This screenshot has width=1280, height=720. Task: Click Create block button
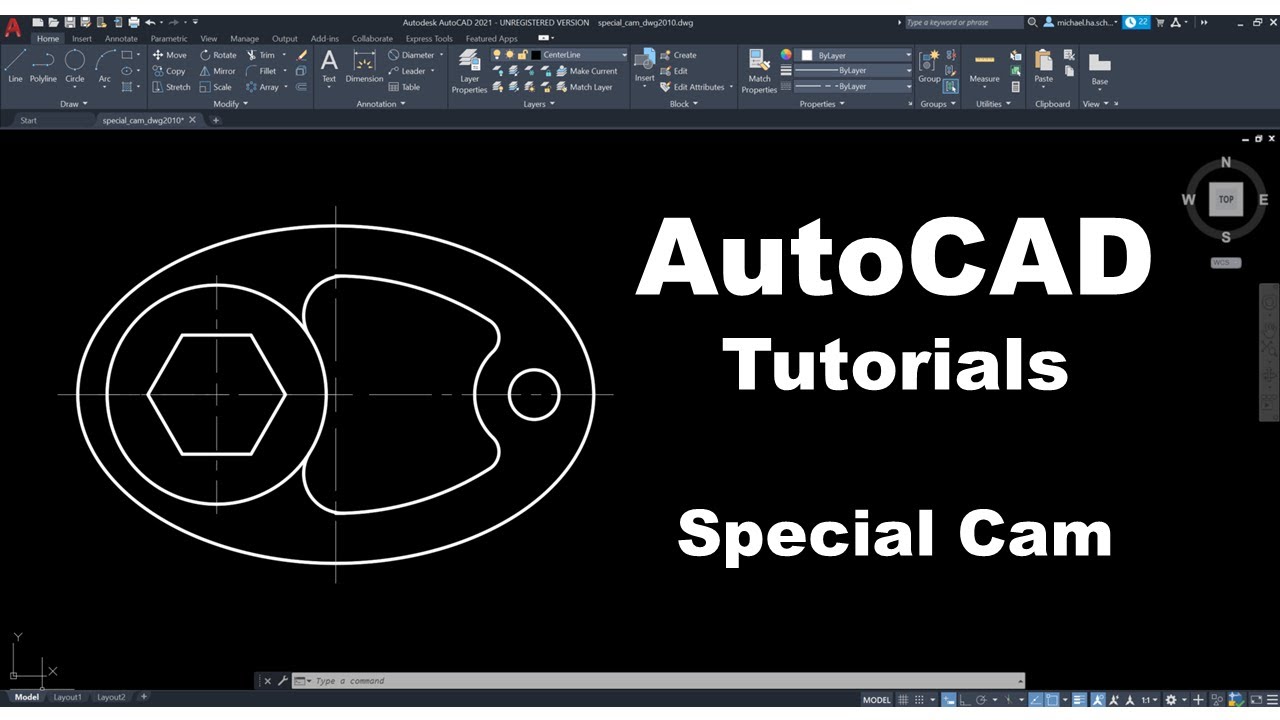coord(679,55)
